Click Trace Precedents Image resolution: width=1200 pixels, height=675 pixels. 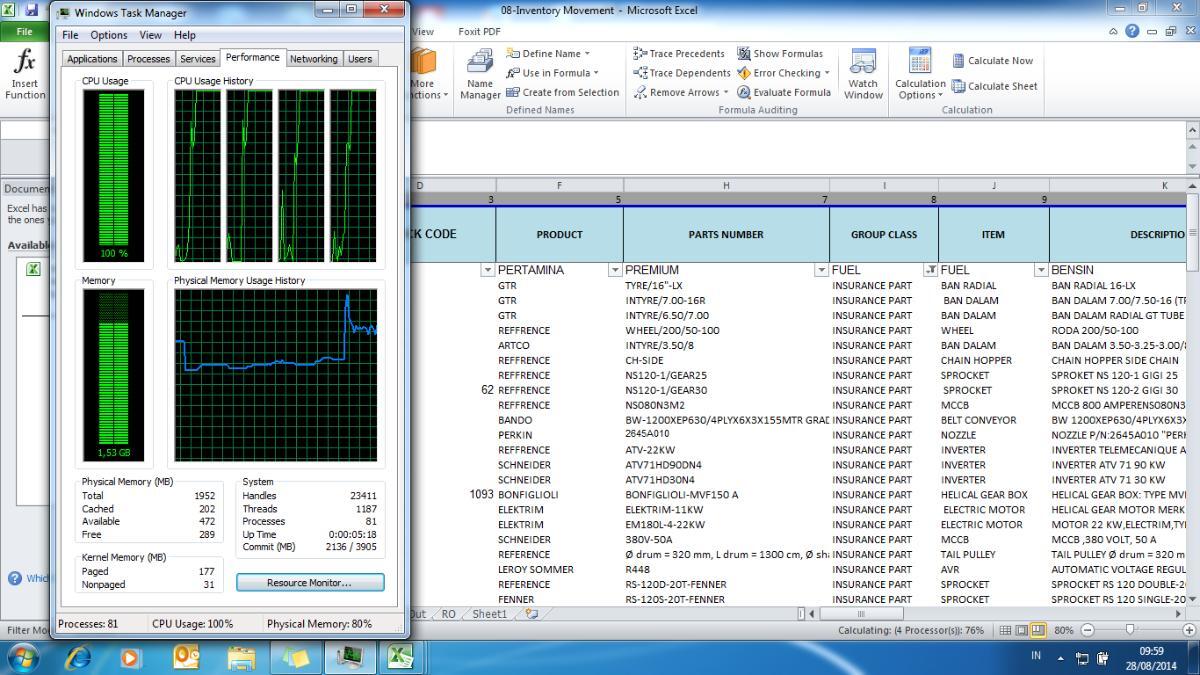[x=679, y=53]
